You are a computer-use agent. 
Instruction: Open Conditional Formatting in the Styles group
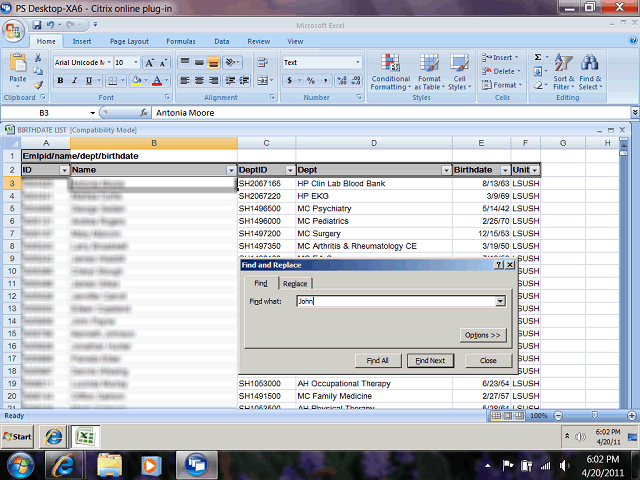[390, 70]
